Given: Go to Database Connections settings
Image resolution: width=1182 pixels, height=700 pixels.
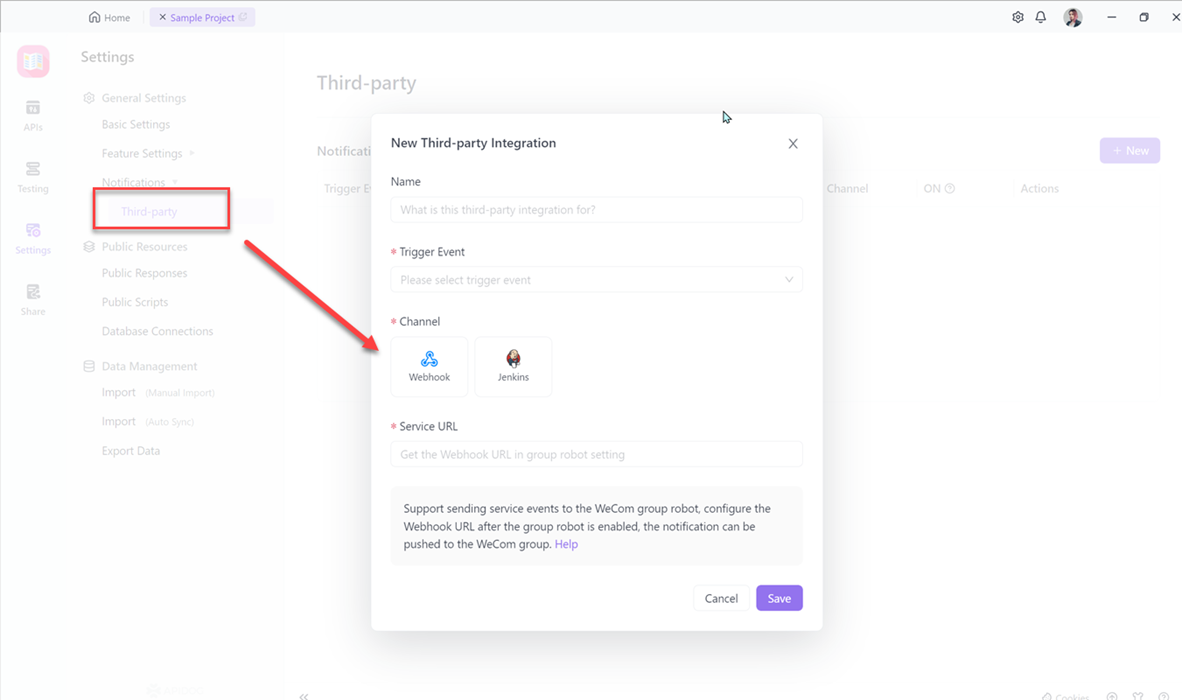Looking at the screenshot, I should [157, 331].
